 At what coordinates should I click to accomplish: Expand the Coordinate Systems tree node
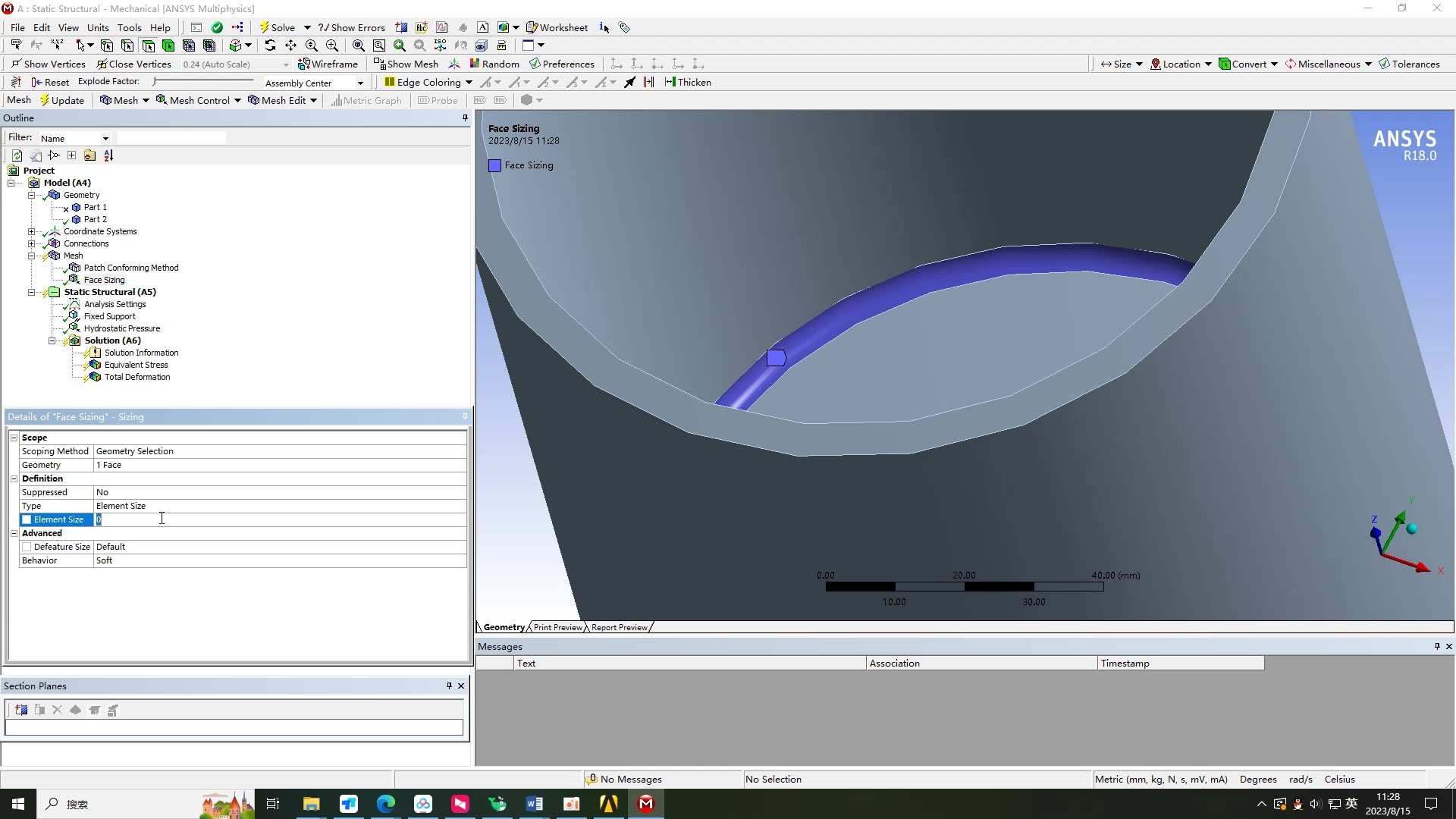(x=31, y=231)
